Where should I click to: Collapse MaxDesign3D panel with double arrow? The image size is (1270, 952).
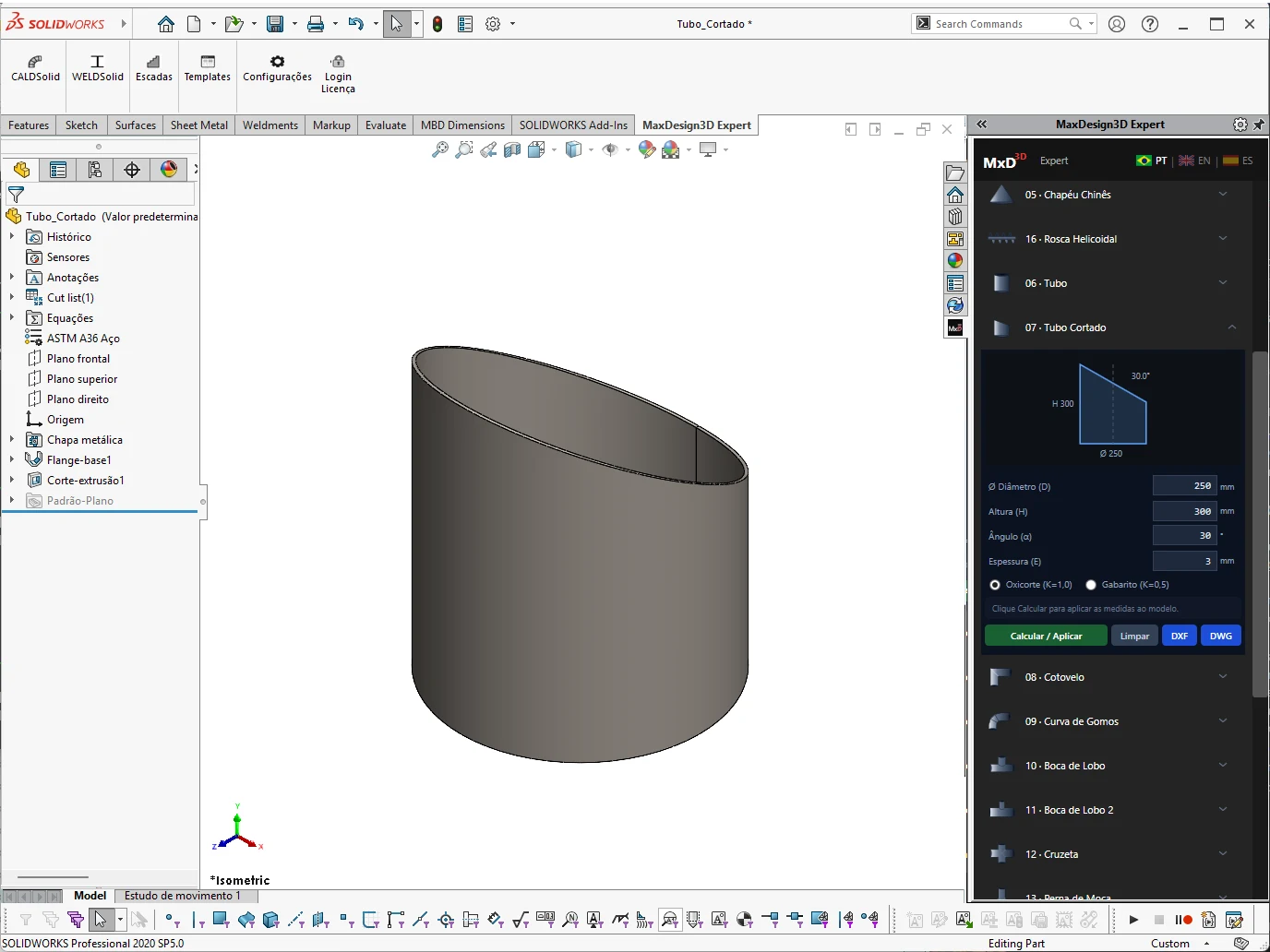pyautogui.click(x=982, y=125)
